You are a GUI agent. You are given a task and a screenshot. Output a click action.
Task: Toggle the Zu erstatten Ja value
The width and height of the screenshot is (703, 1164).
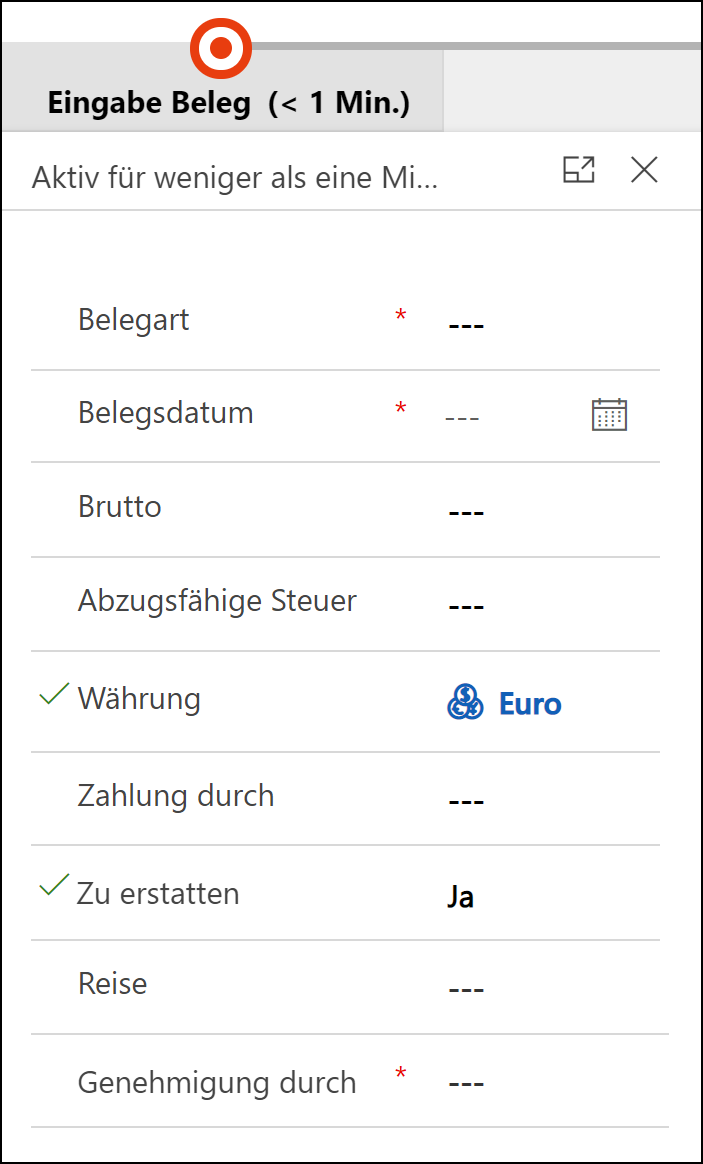tap(461, 897)
